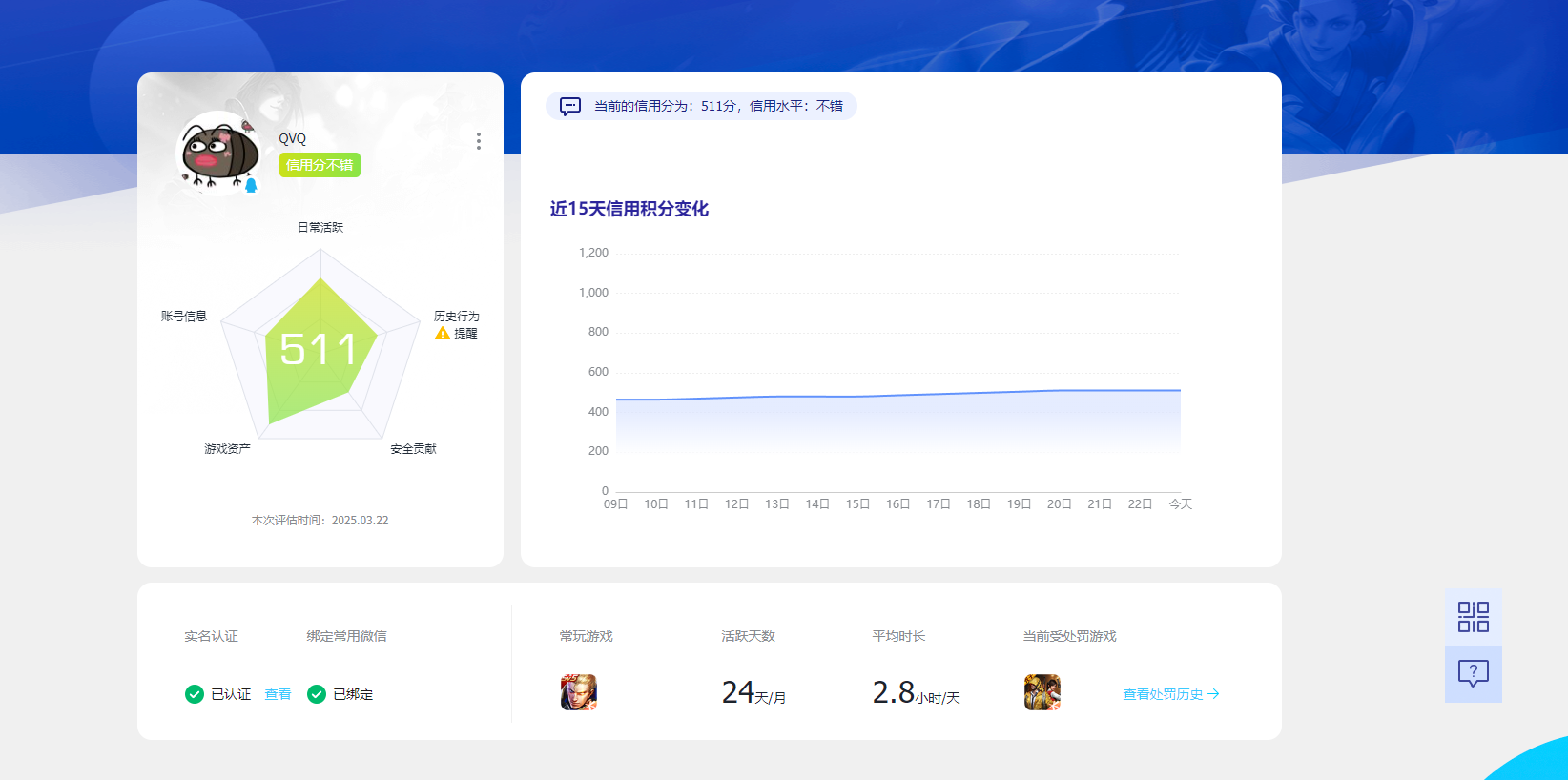
Task: Click the 今天 label on chart axis
Action: 1181,504
